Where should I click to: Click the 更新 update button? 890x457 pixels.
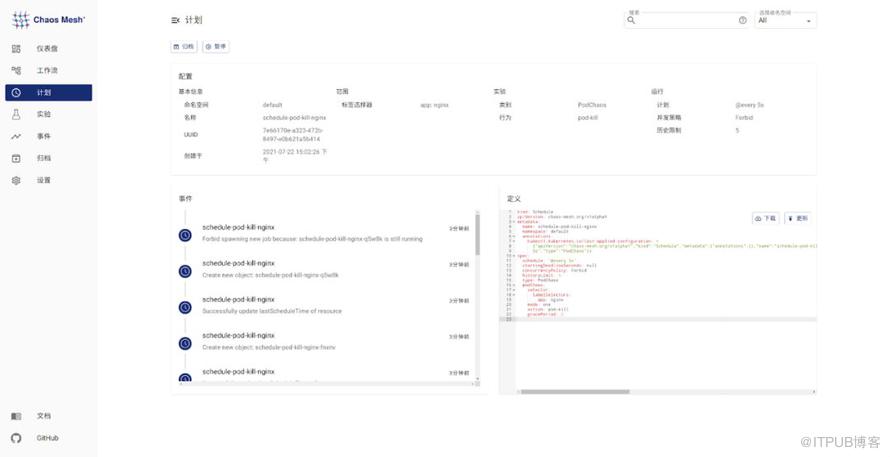(x=797, y=218)
